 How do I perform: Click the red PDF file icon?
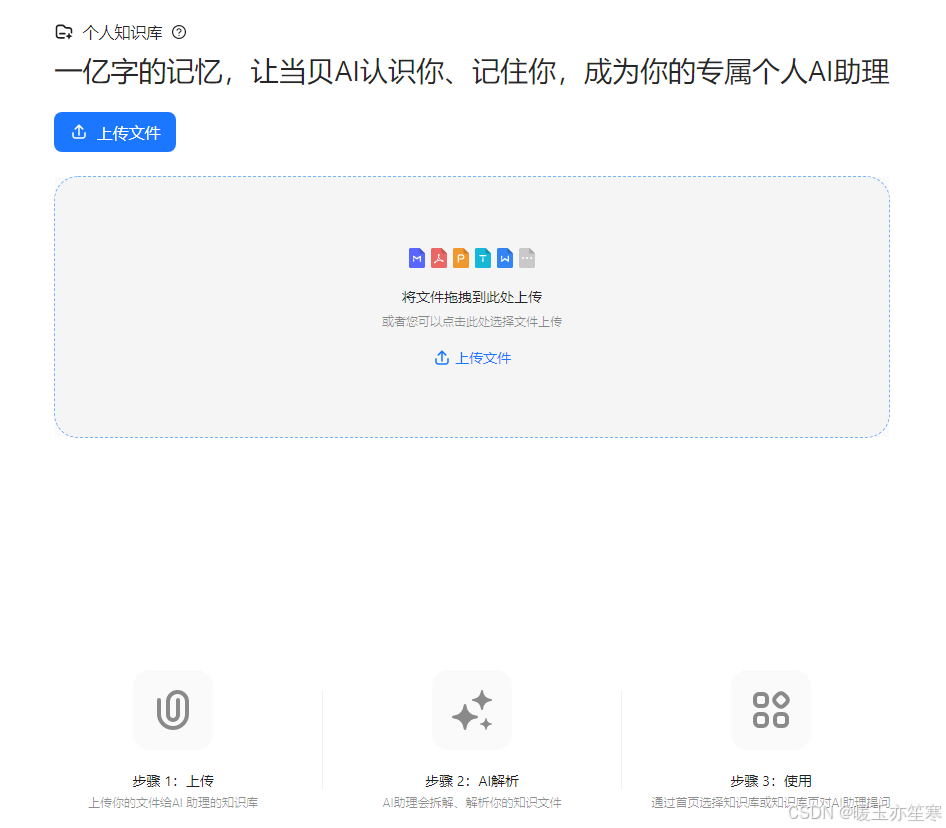click(x=439, y=258)
